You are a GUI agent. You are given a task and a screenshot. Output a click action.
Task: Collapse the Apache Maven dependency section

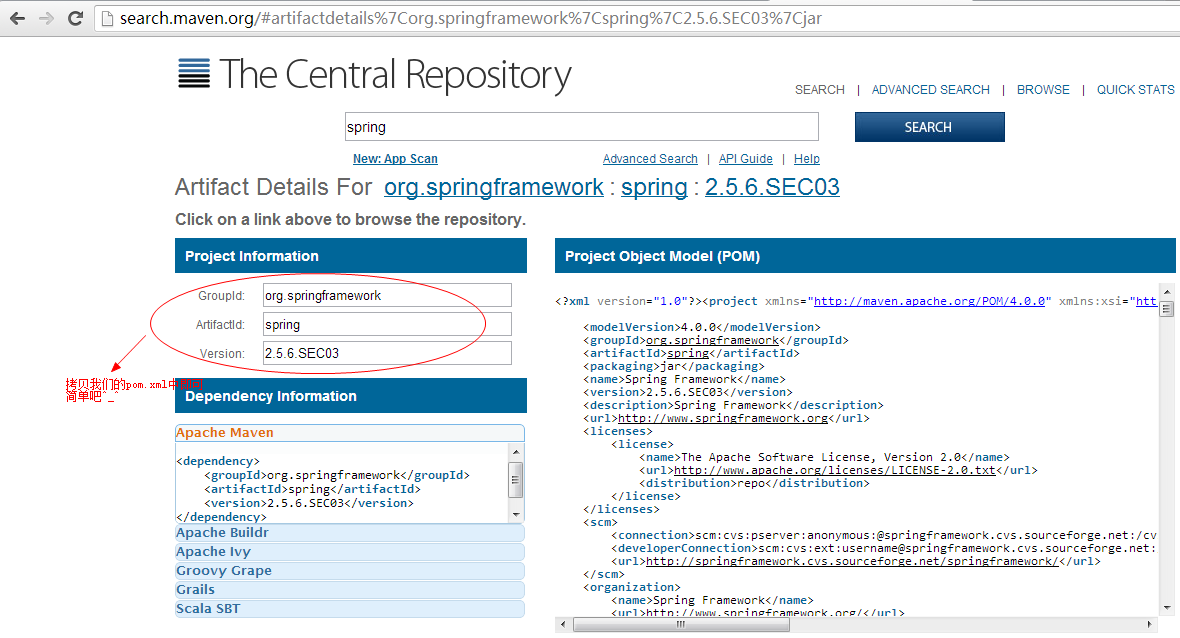pyautogui.click(x=350, y=433)
